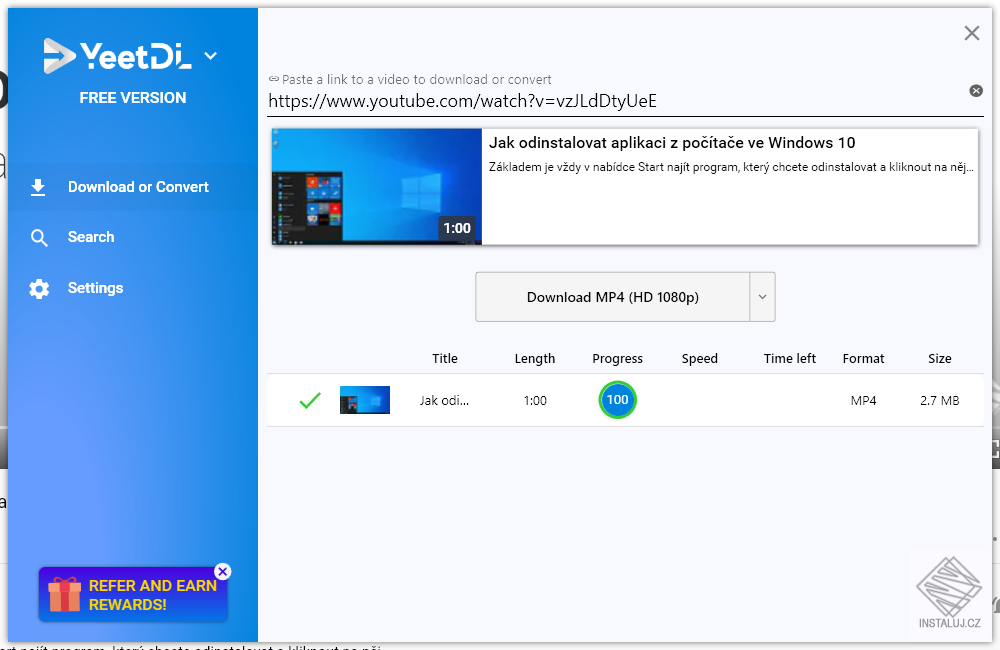Click the link icon beside the Paste hint
This screenshot has width=1000, height=650.
274,79
